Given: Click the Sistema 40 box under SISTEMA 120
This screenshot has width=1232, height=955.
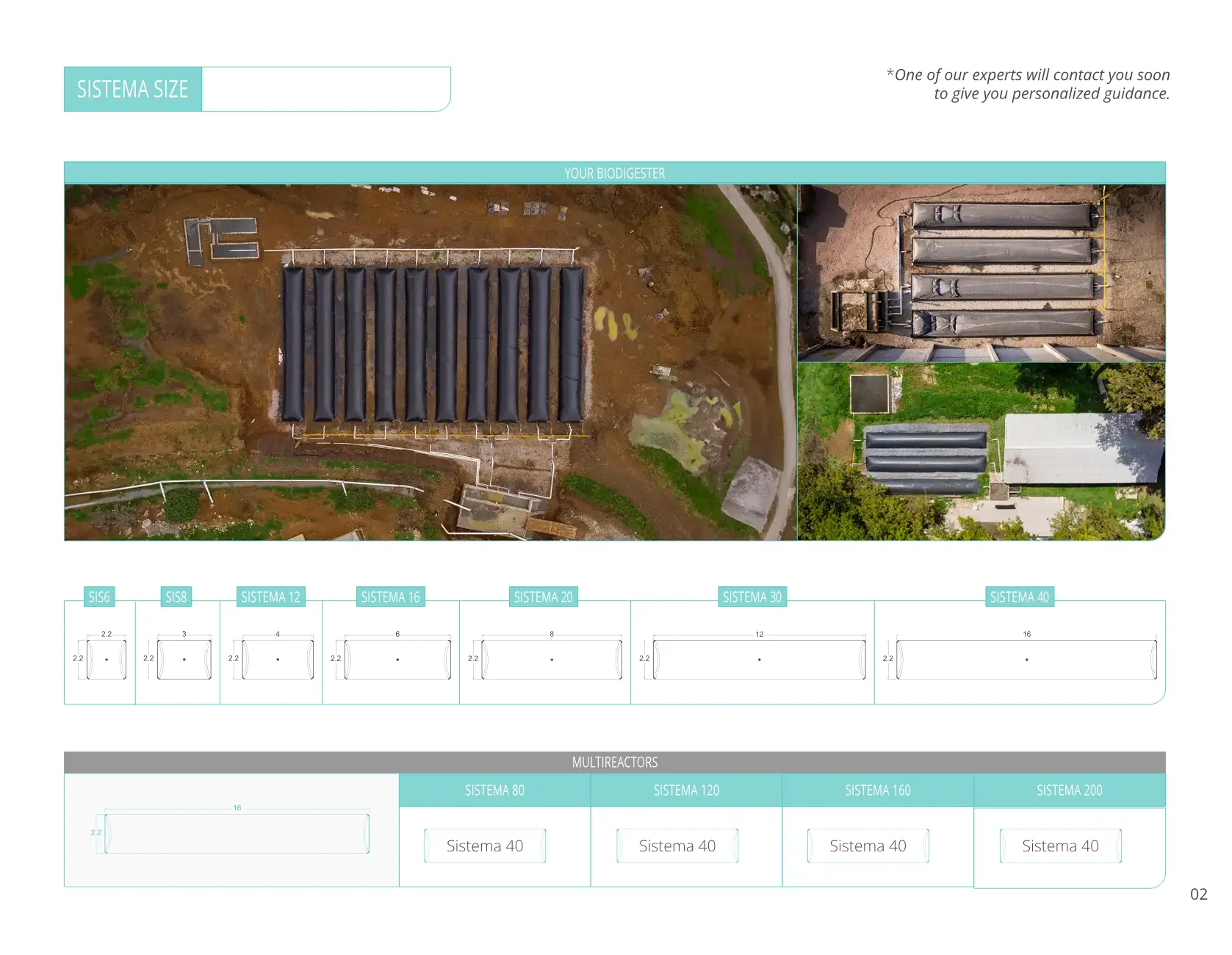Looking at the screenshot, I should point(677,846).
